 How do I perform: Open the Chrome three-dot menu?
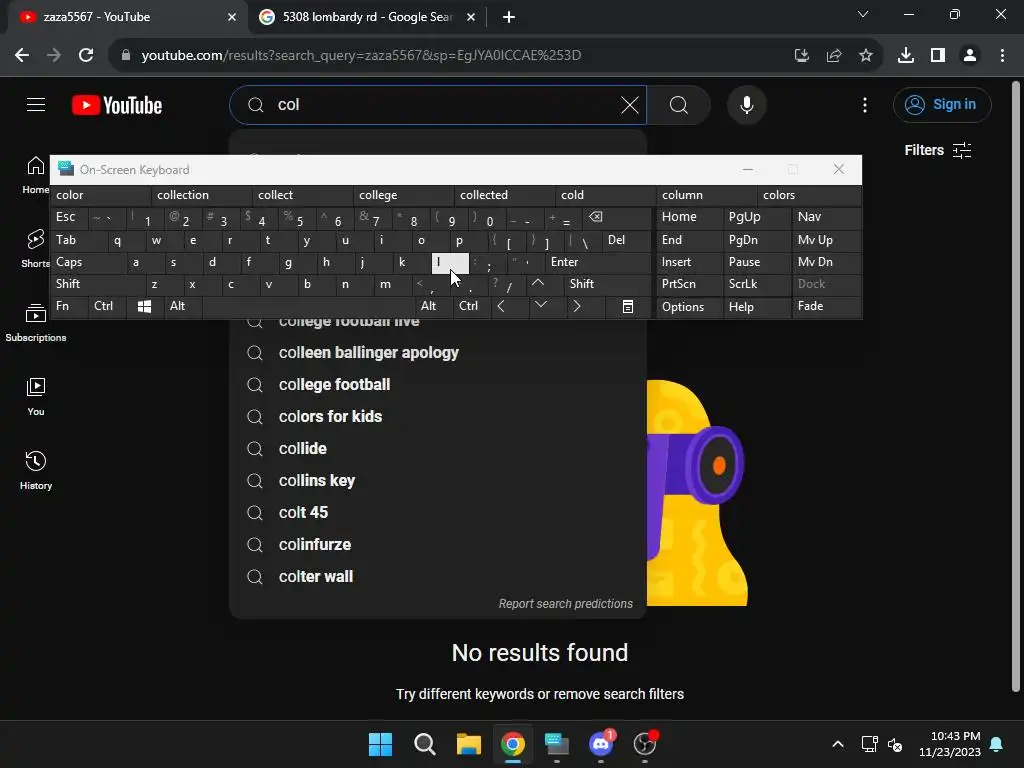coord(1002,56)
